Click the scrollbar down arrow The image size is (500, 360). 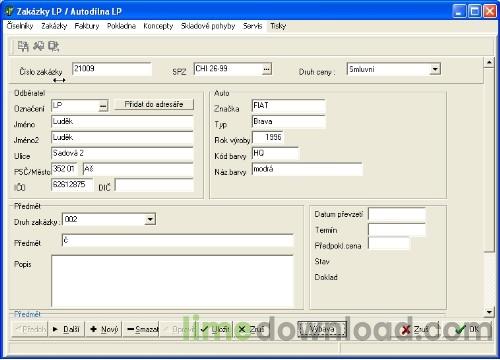click(x=489, y=312)
